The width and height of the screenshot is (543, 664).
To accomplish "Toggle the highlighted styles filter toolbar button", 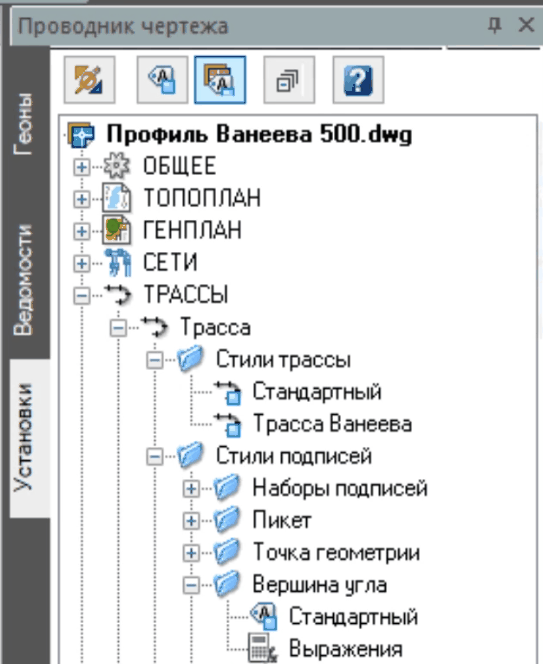I will (220, 80).
